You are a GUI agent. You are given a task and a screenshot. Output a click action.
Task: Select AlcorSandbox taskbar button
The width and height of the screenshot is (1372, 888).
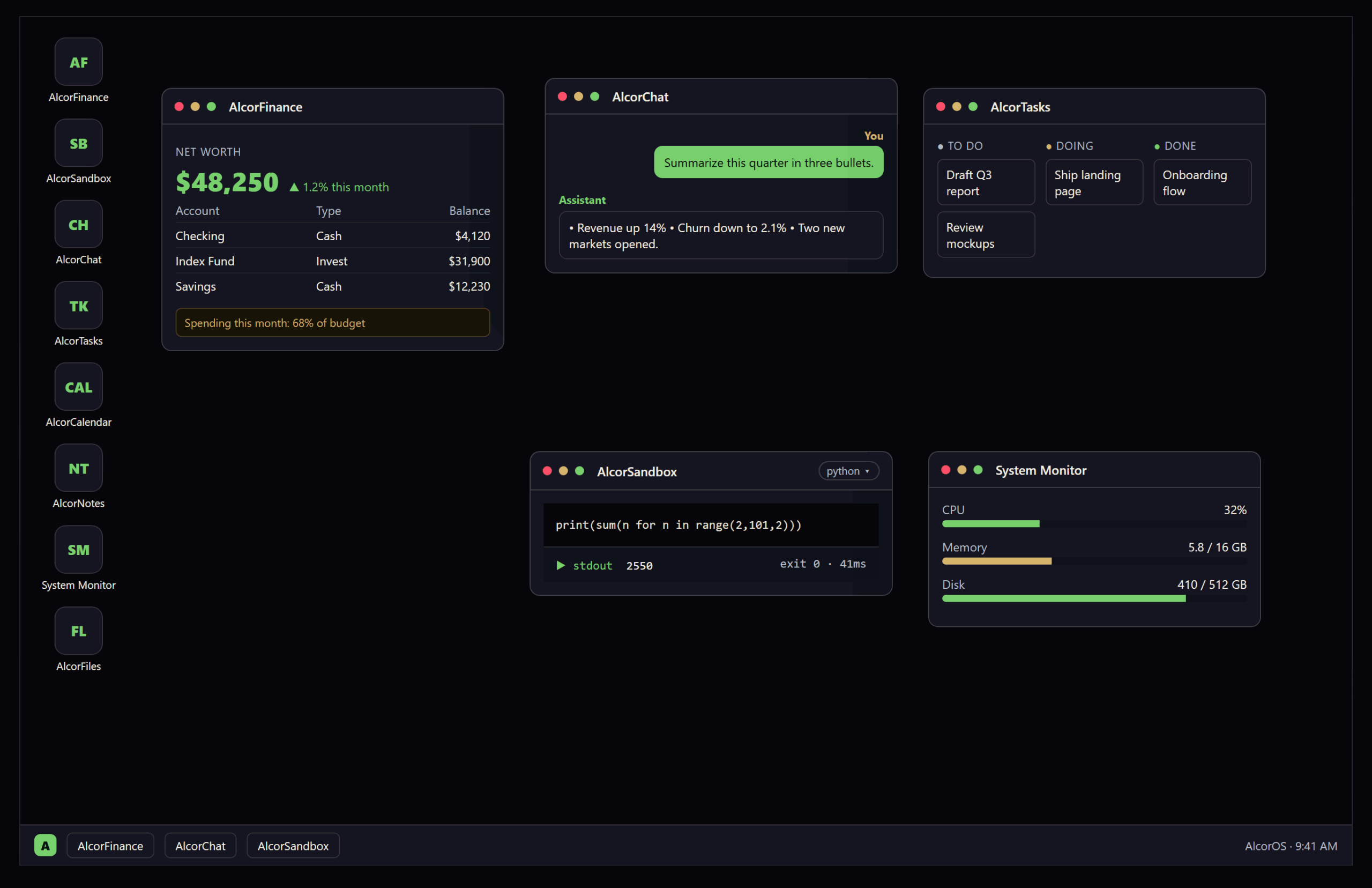(293, 845)
